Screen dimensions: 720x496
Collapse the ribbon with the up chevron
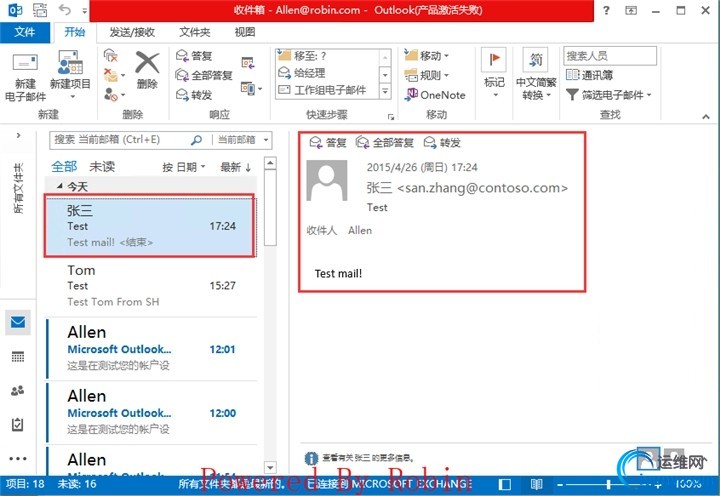click(x=706, y=117)
